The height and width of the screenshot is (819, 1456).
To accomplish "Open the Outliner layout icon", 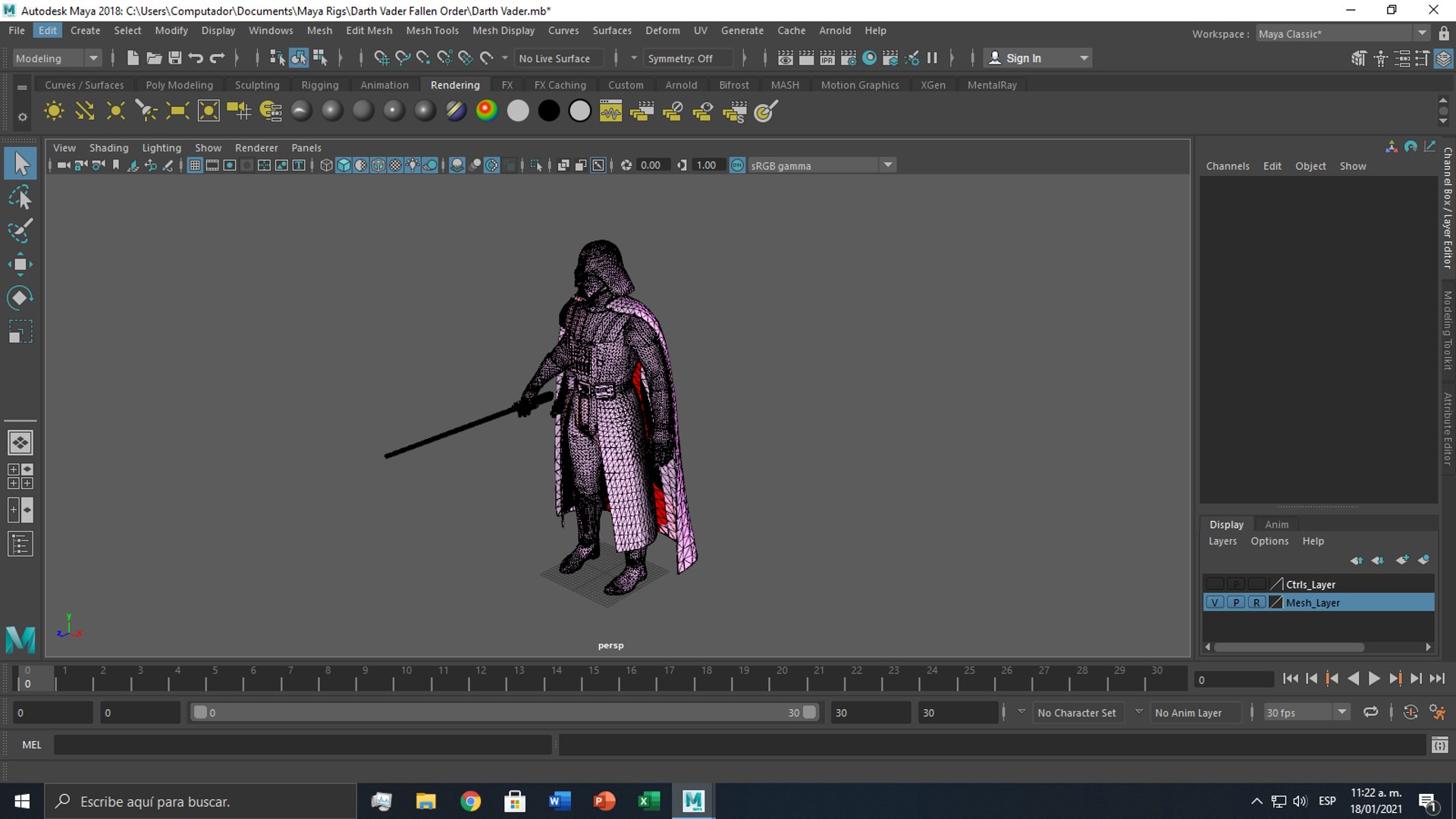I will pyautogui.click(x=20, y=544).
